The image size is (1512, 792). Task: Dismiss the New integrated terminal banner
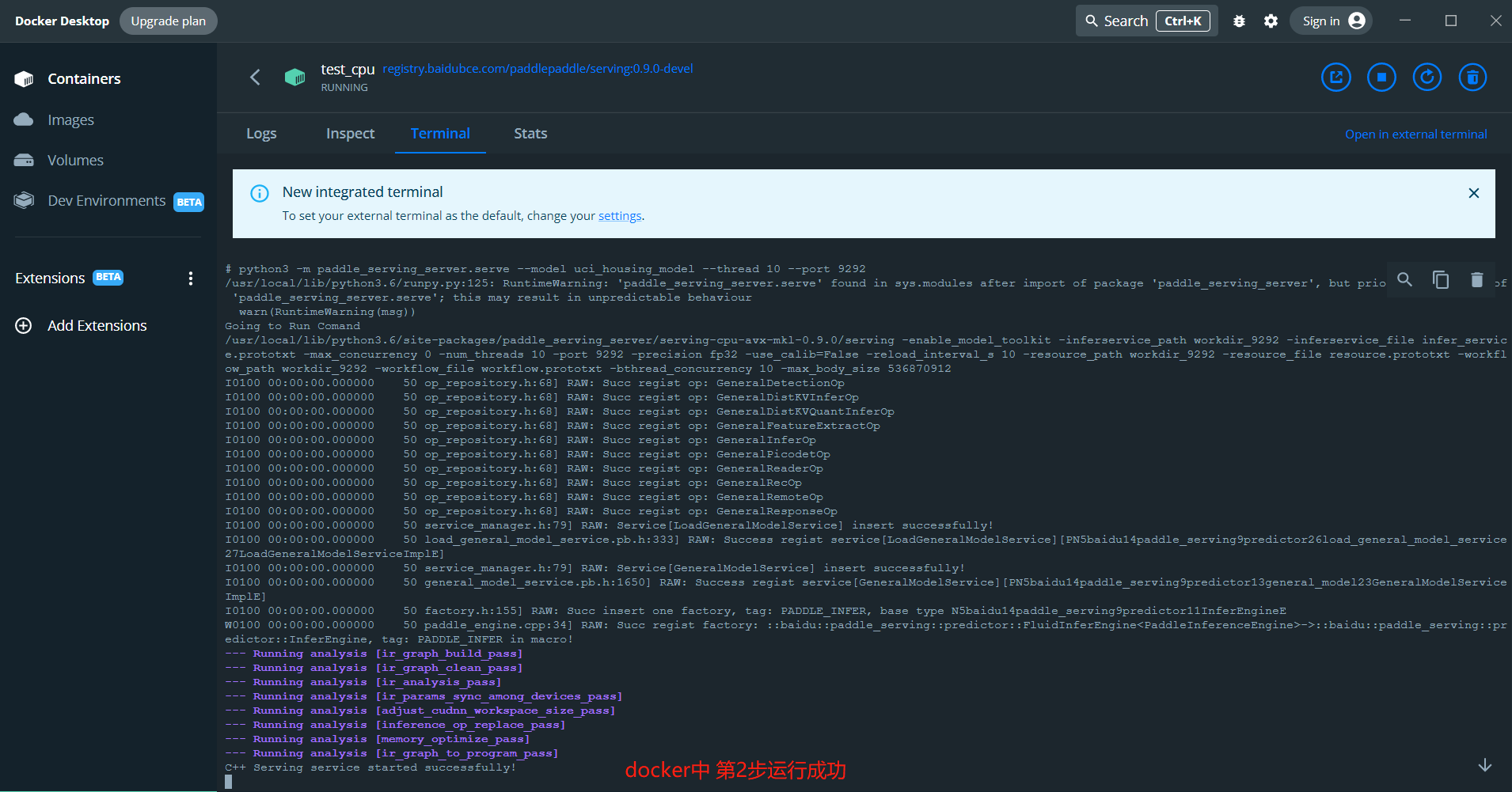point(1473,193)
